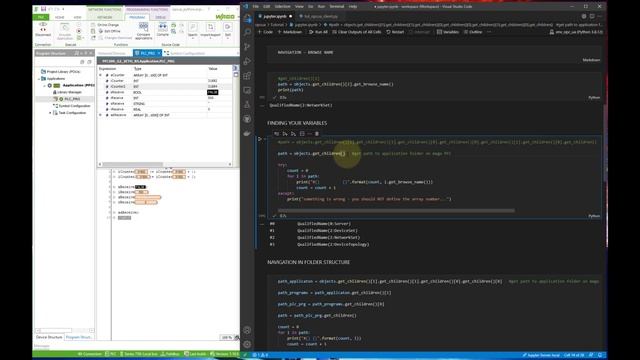This screenshot has height=360, width=640.
Task: Open Help menu in VS Code
Action: 353,7
